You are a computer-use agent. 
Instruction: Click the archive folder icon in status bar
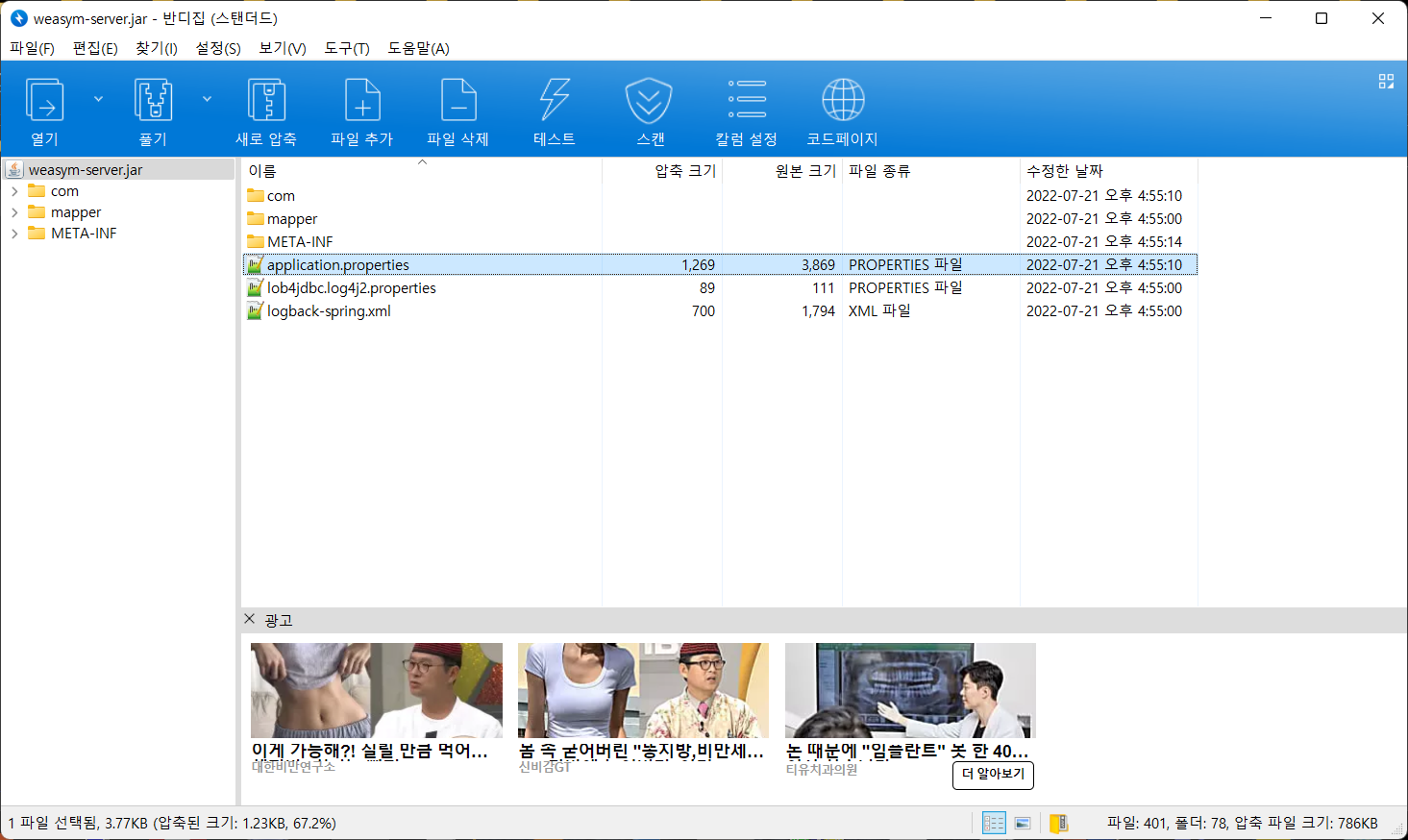pos(1058,823)
